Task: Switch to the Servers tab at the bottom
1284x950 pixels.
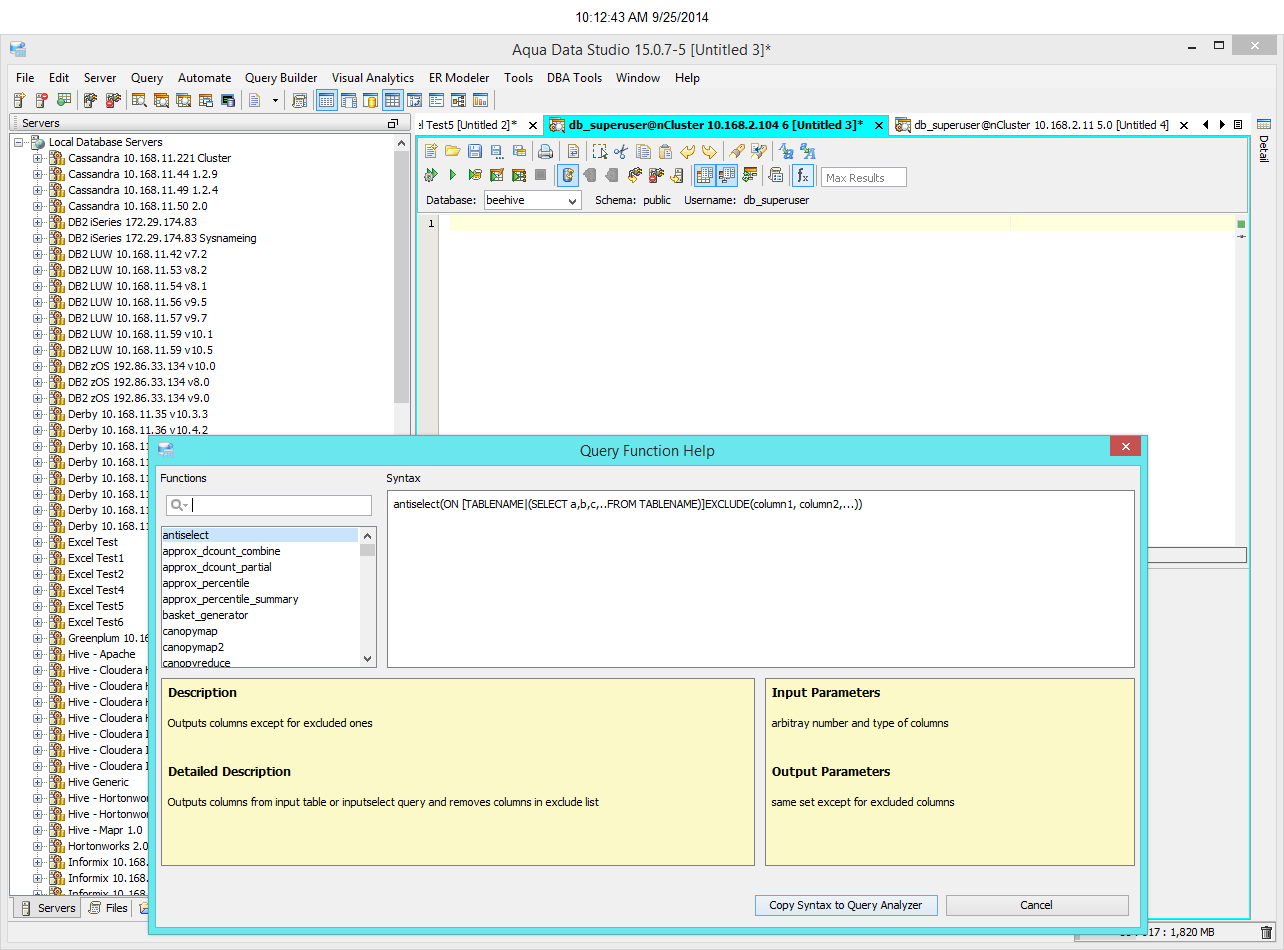Action: coord(47,908)
